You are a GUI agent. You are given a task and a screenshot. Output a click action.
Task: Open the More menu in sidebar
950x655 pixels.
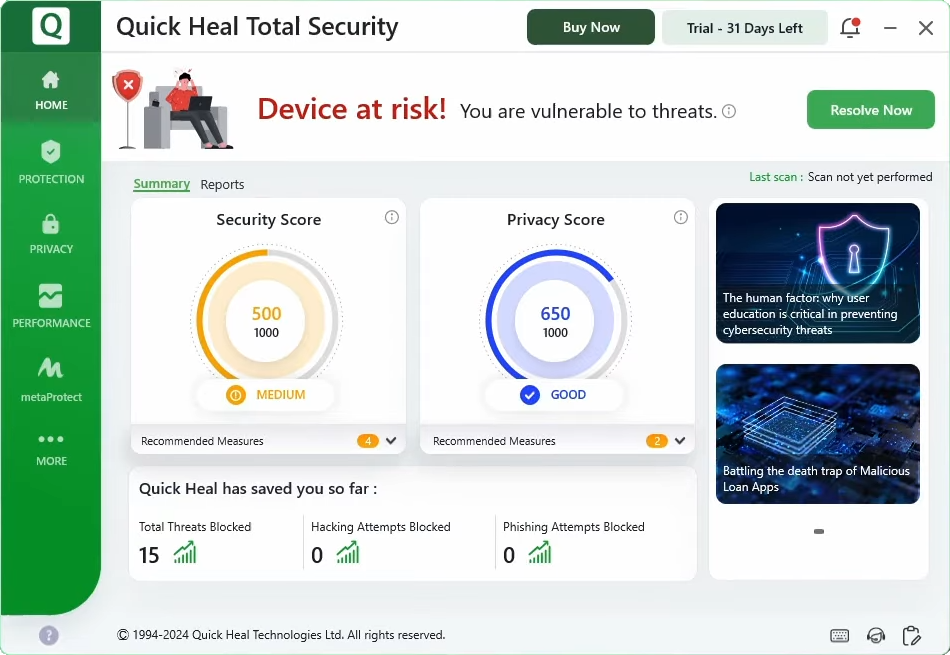(x=51, y=448)
